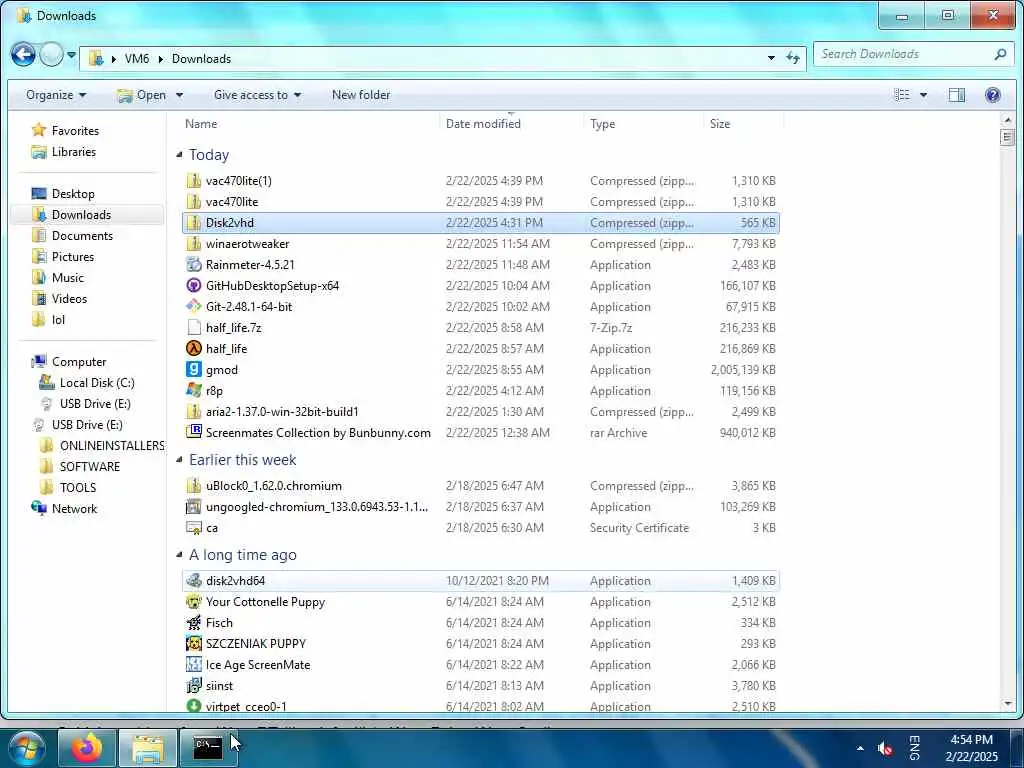Open Music in the navigation pane
This screenshot has width=1024, height=768.
click(x=58, y=278)
